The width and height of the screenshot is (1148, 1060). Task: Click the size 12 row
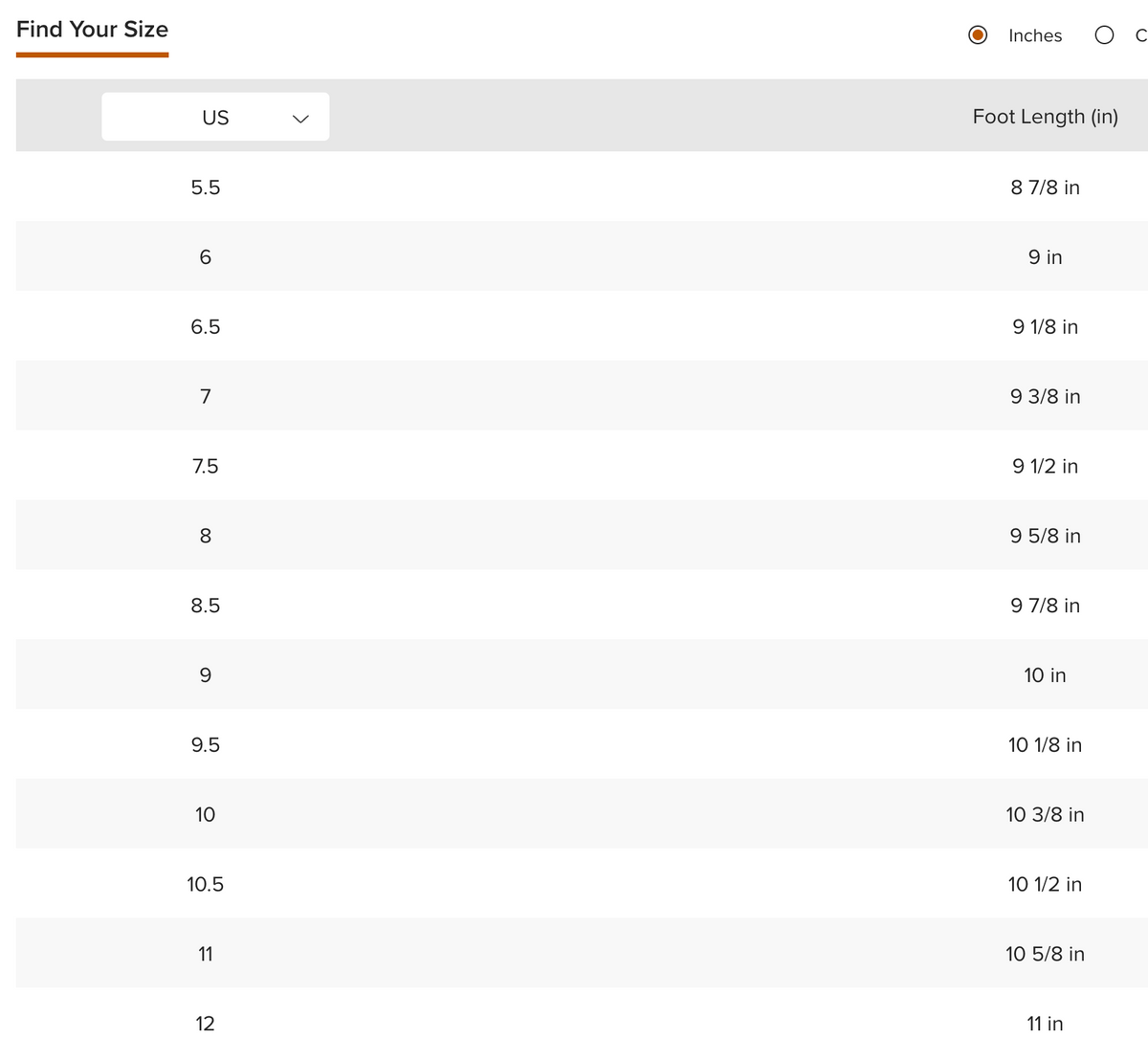click(x=582, y=1024)
